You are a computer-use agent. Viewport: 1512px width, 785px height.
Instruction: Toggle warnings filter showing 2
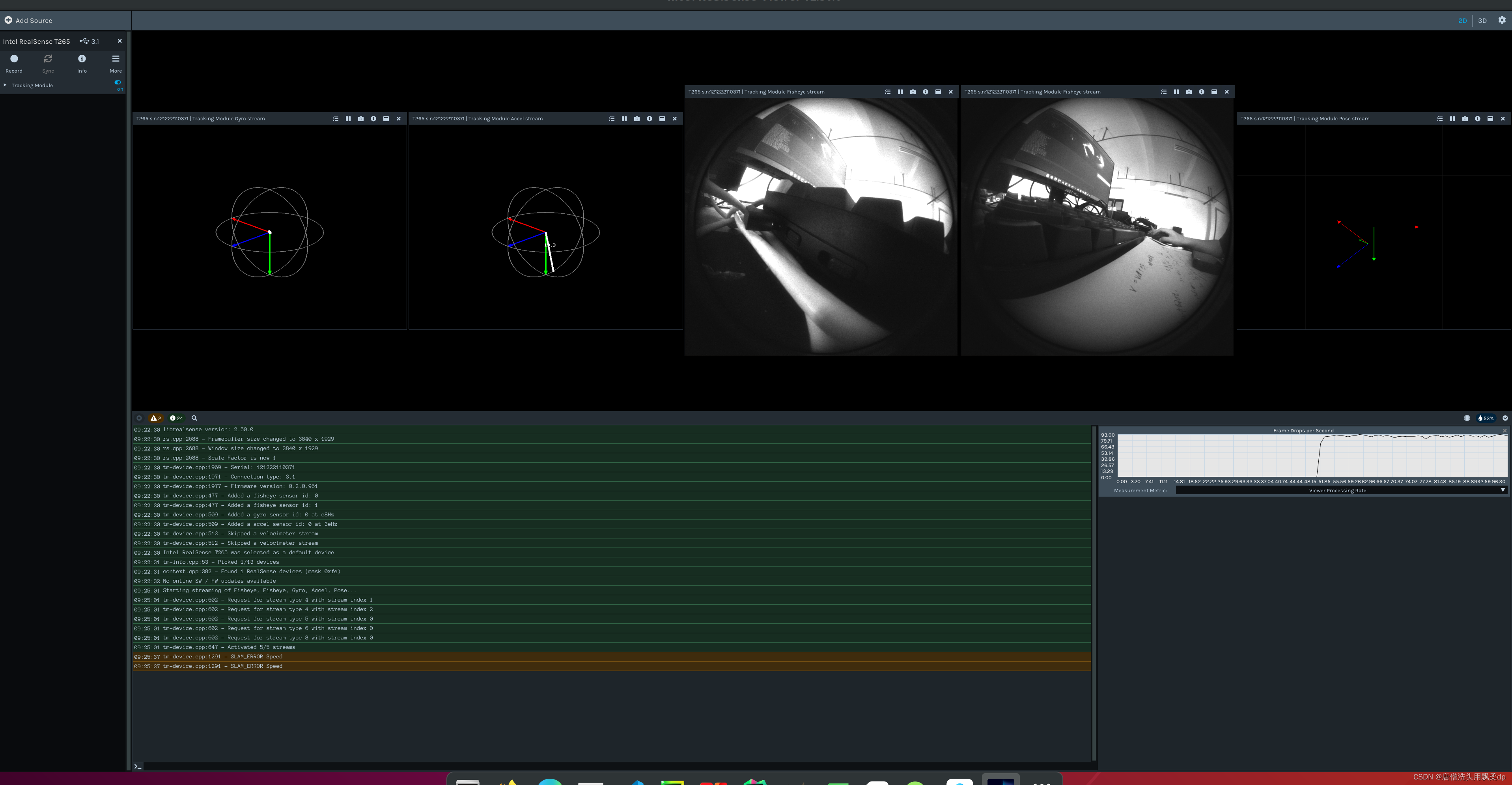click(155, 418)
